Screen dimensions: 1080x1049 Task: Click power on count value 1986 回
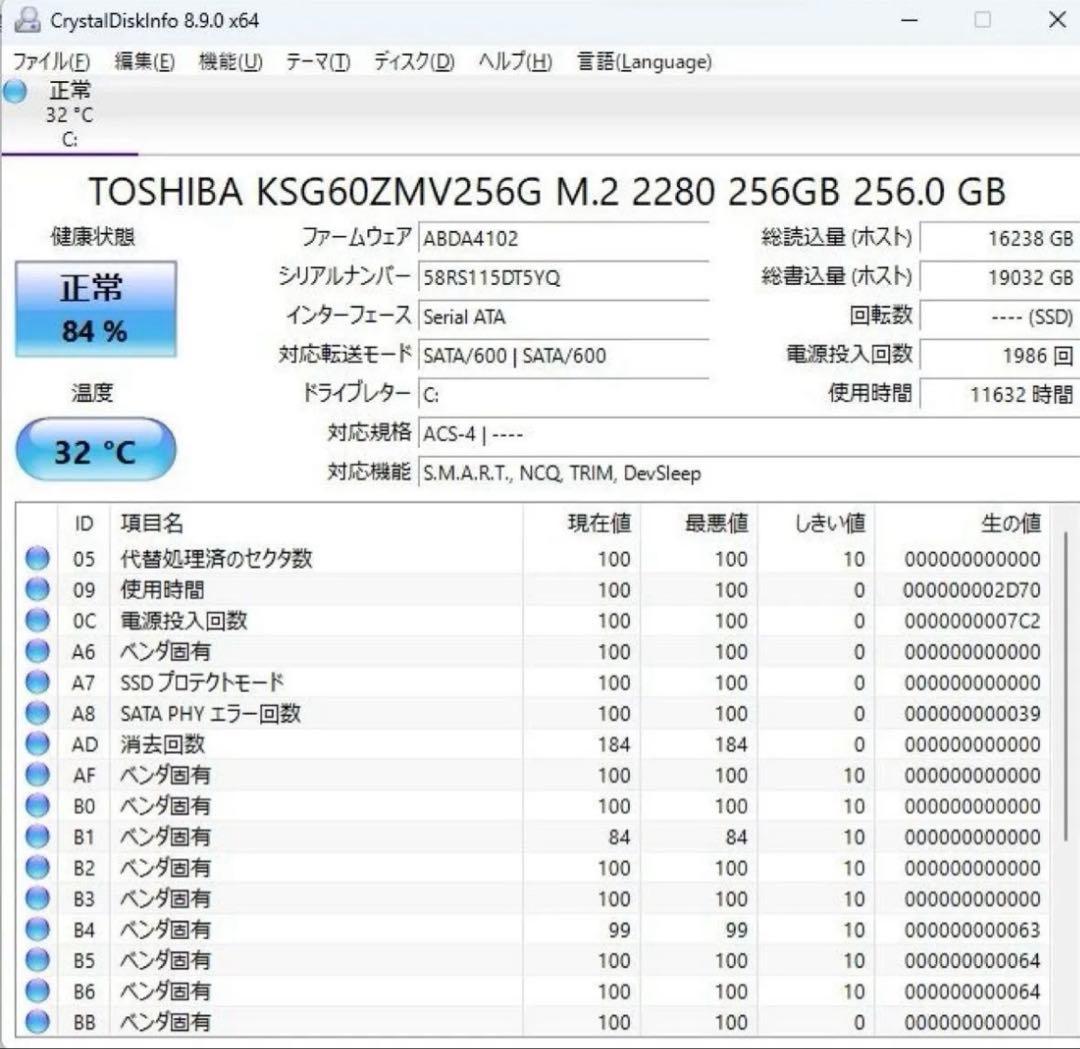click(999, 355)
